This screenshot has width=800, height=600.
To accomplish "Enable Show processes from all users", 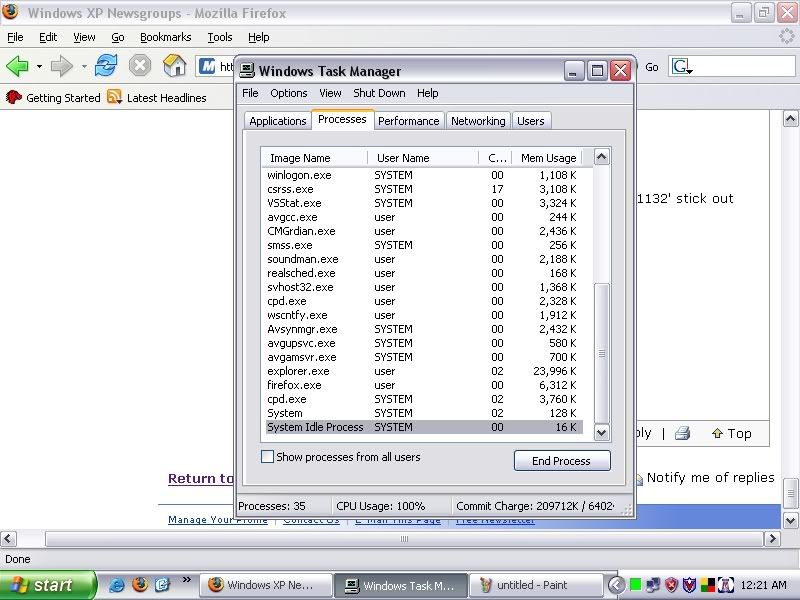I will point(267,457).
